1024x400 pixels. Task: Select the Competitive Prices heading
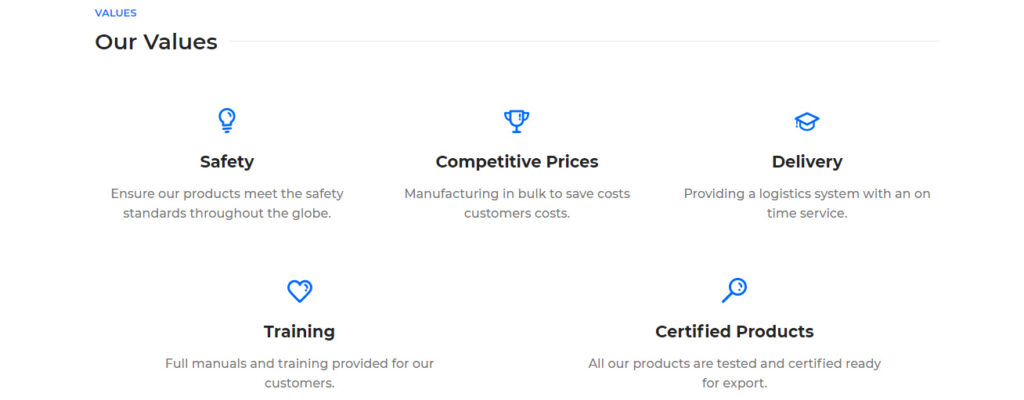517,161
